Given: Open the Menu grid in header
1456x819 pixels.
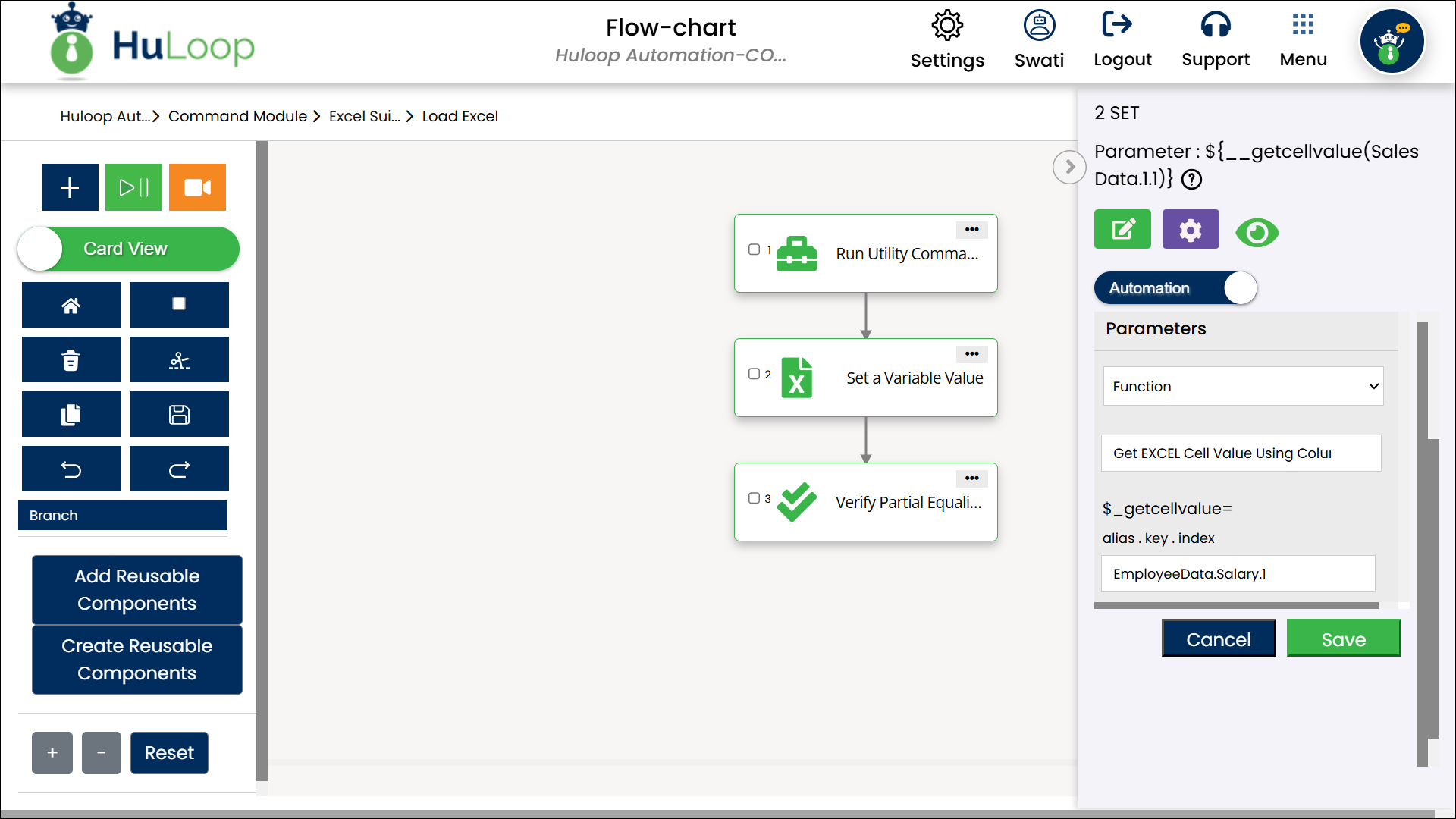Looking at the screenshot, I should point(1303,39).
